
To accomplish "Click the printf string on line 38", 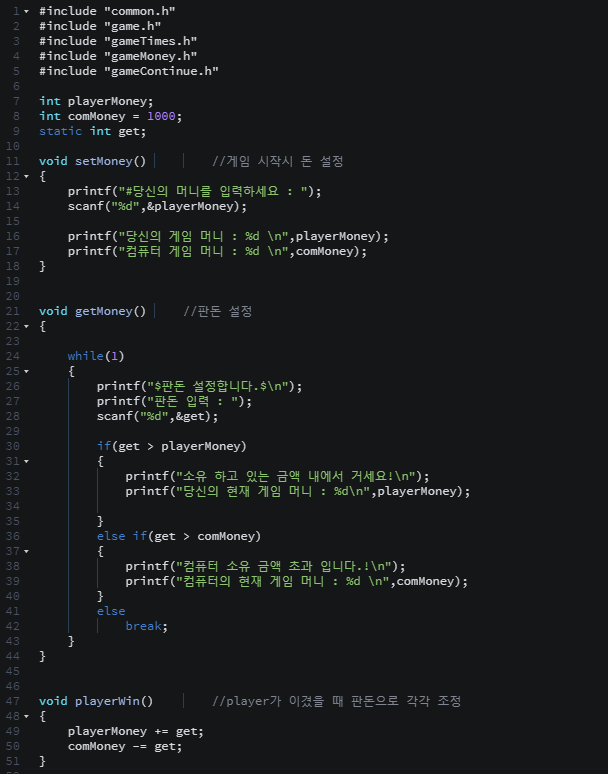I will (284, 566).
